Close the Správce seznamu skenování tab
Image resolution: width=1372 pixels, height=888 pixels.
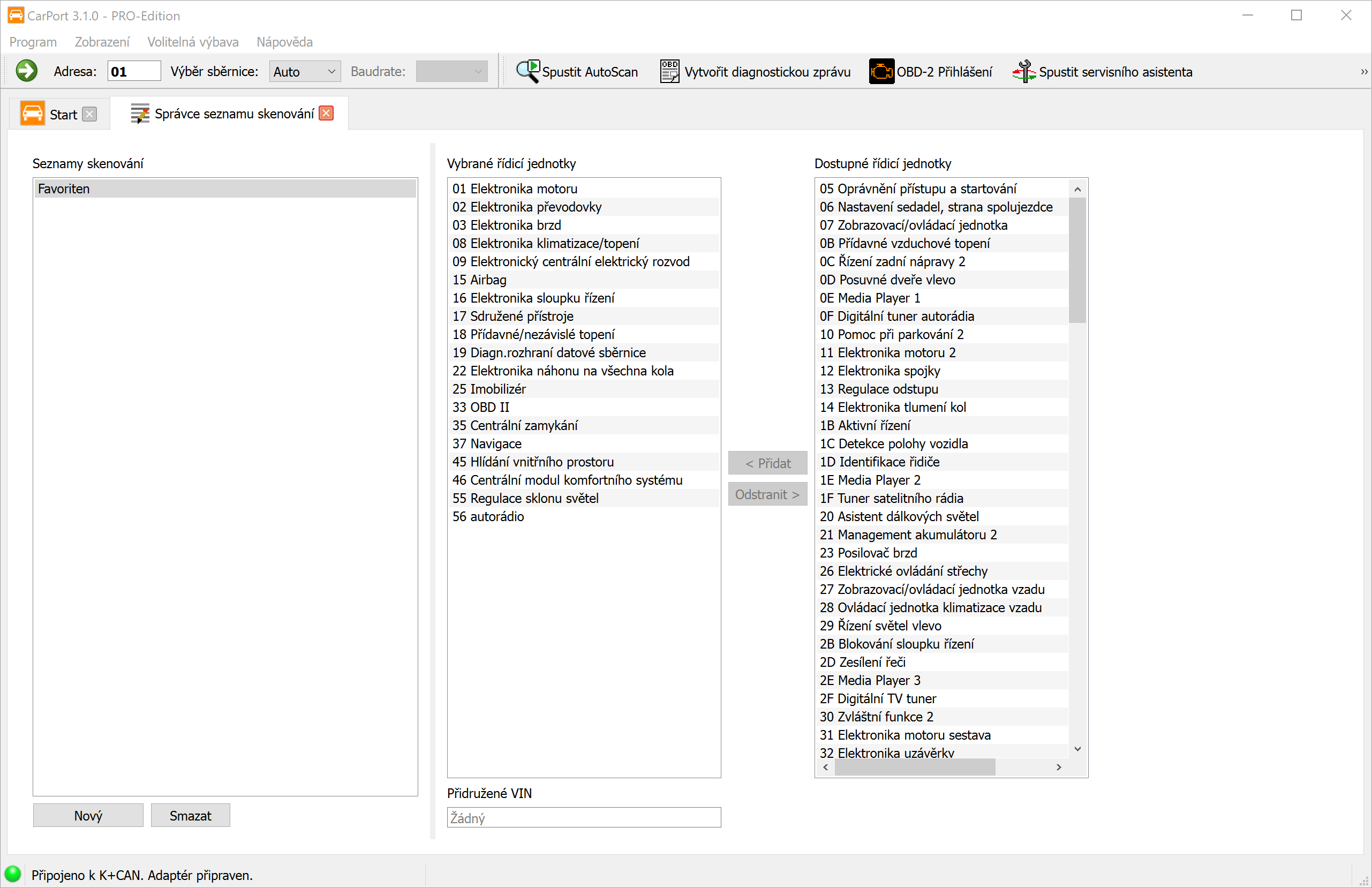[326, 114]
